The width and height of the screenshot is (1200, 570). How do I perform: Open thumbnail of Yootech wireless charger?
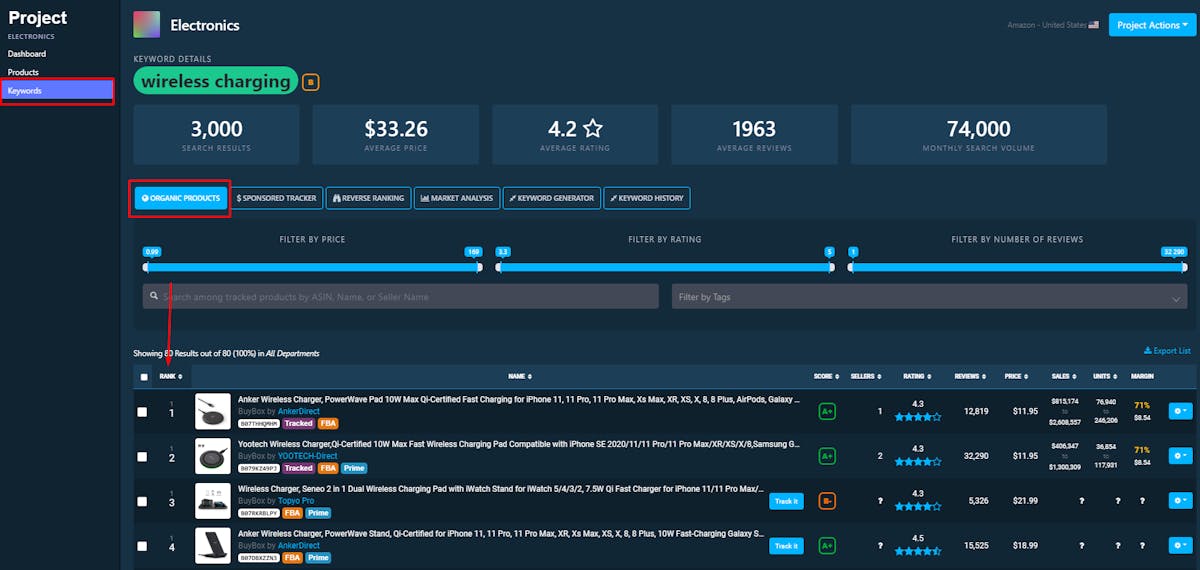(212, 456)
